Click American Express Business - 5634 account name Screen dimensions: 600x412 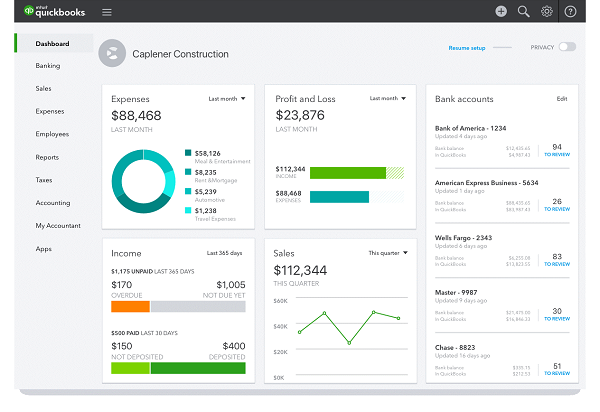[486, 183]
